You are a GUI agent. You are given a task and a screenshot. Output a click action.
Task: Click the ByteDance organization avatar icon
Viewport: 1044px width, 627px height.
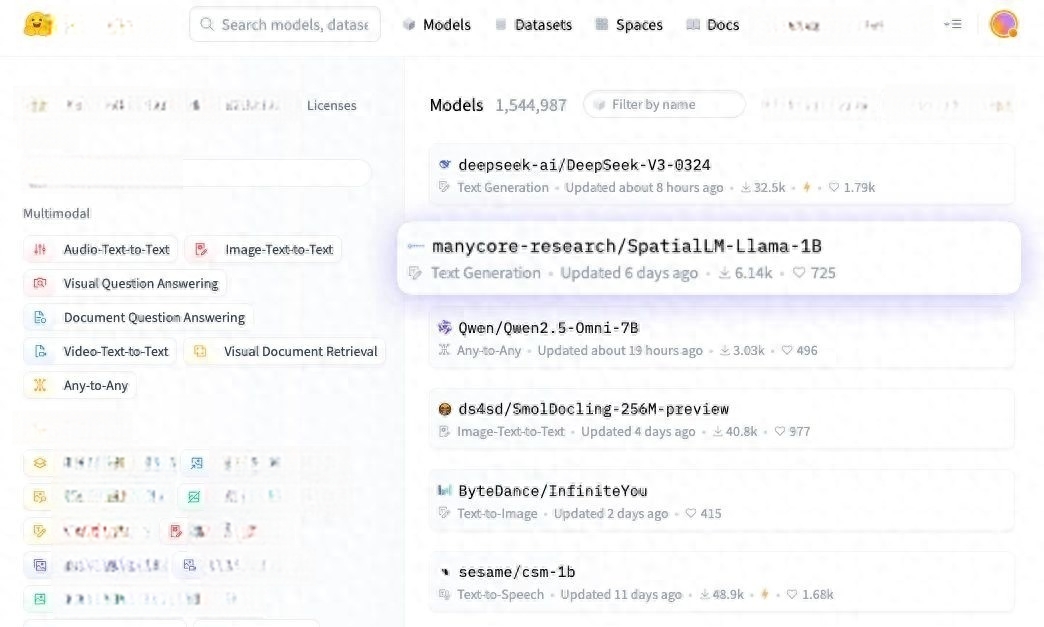(445, 491)
